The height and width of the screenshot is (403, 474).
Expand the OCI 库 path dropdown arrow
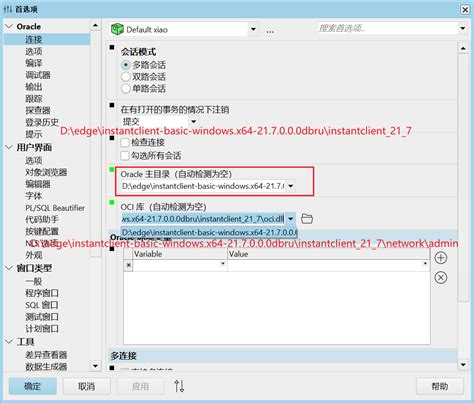[291, 219]
